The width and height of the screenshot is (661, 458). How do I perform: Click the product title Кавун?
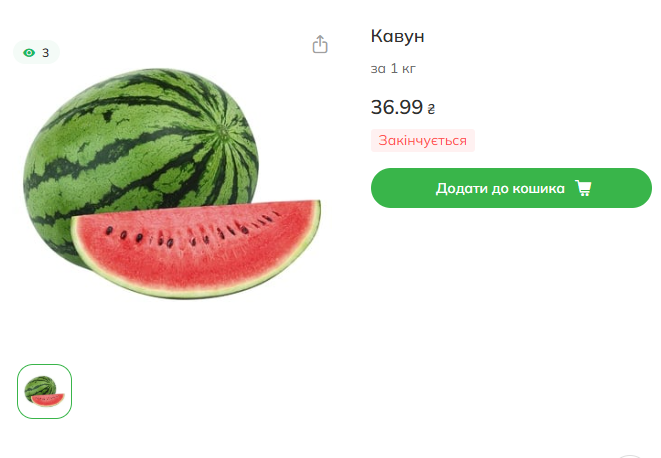pos(398,36)
